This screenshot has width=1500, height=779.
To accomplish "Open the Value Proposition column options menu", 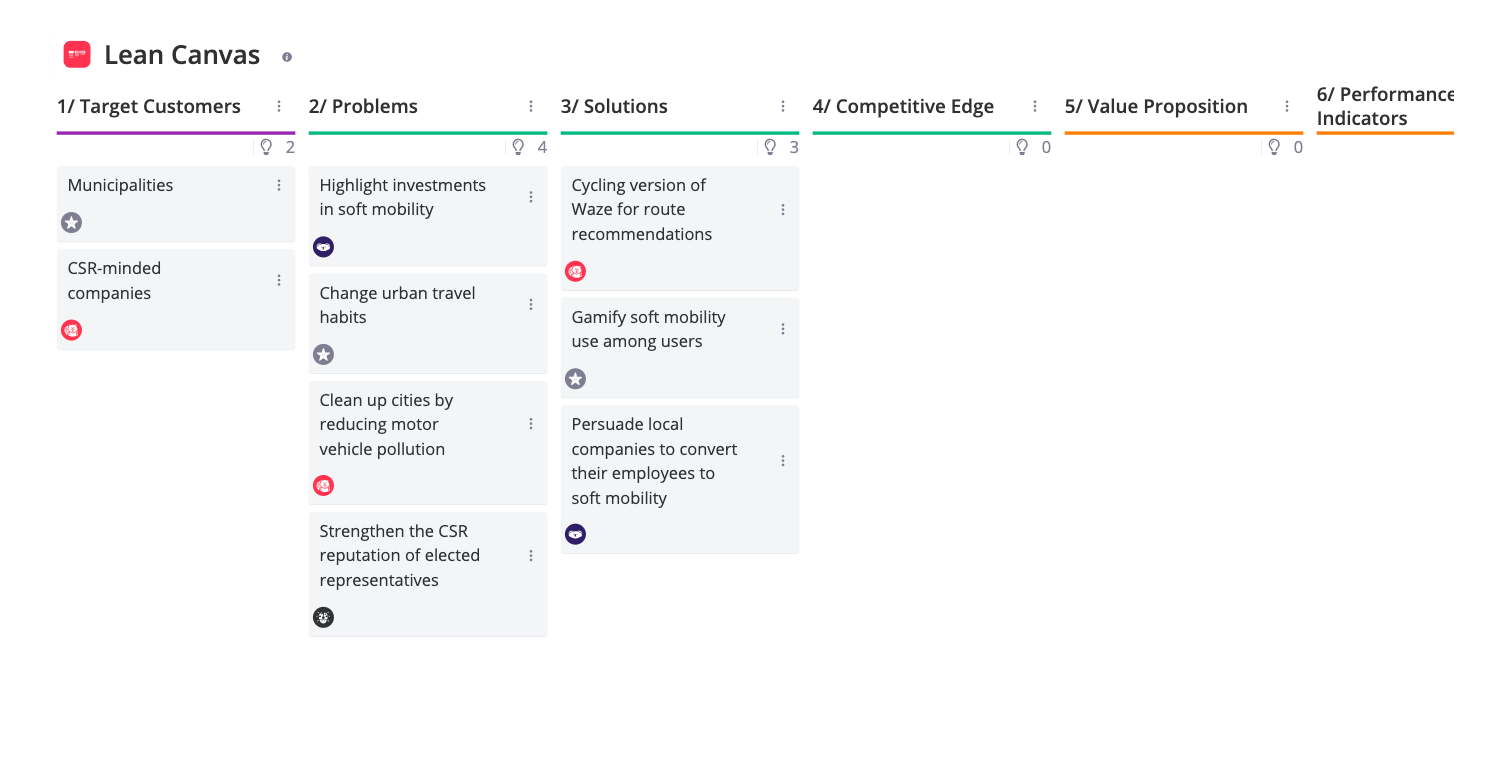I will [1286, 105].
